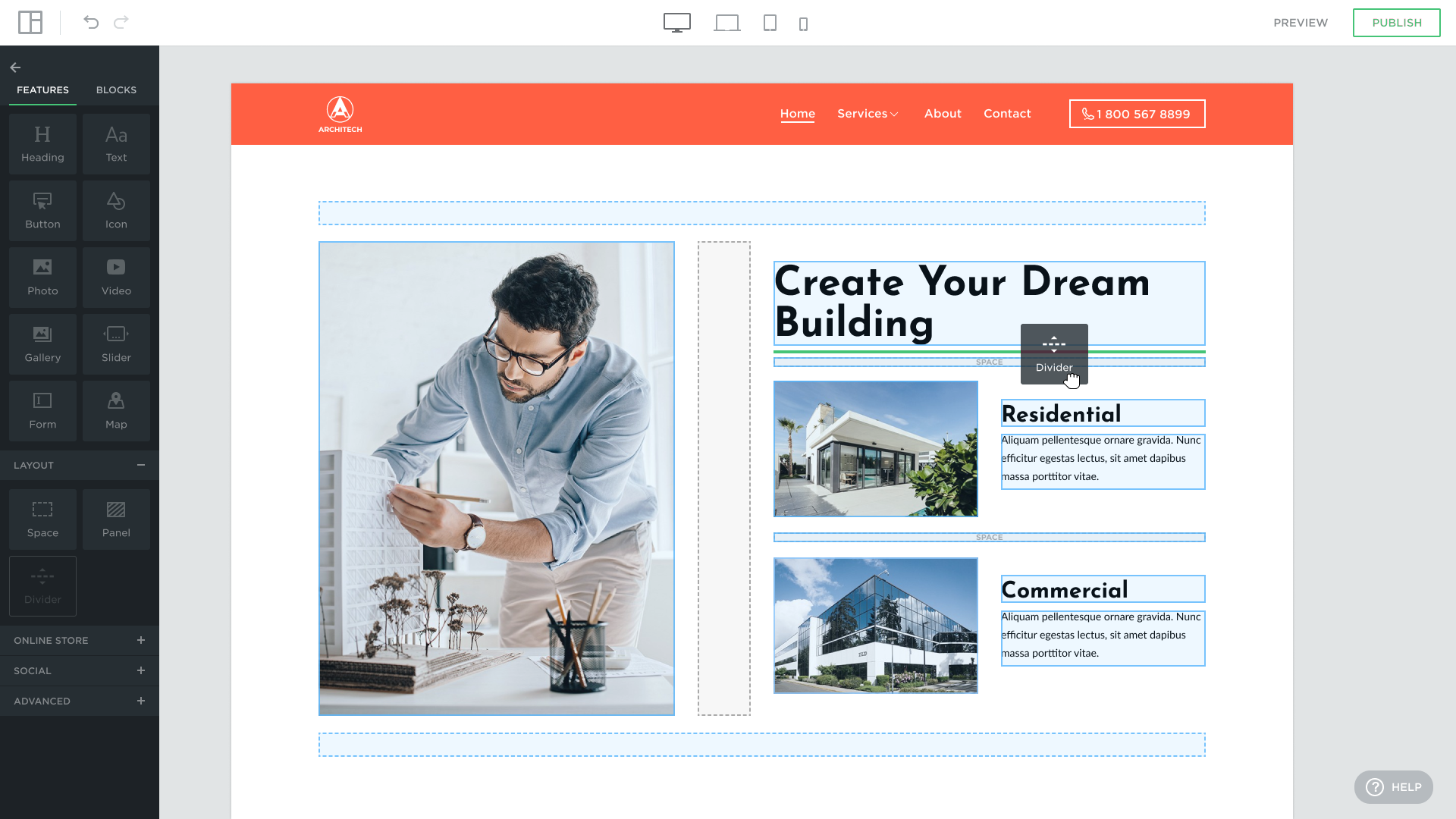Select the Divider layout element in sidebar
This screenshot has width=1456, height=819.
42,586
